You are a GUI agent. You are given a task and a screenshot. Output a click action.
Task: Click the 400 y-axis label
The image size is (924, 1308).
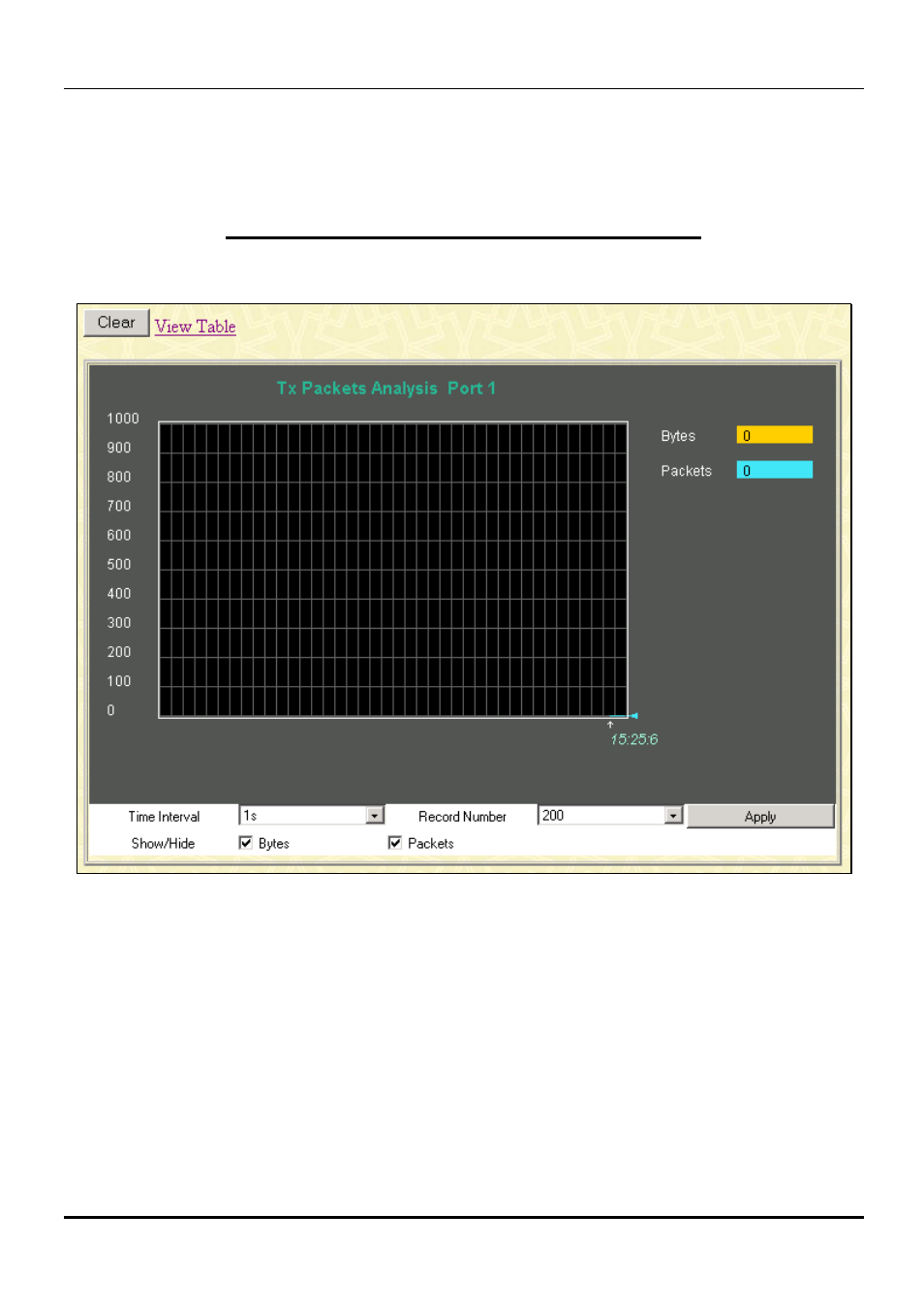(119, 594)
